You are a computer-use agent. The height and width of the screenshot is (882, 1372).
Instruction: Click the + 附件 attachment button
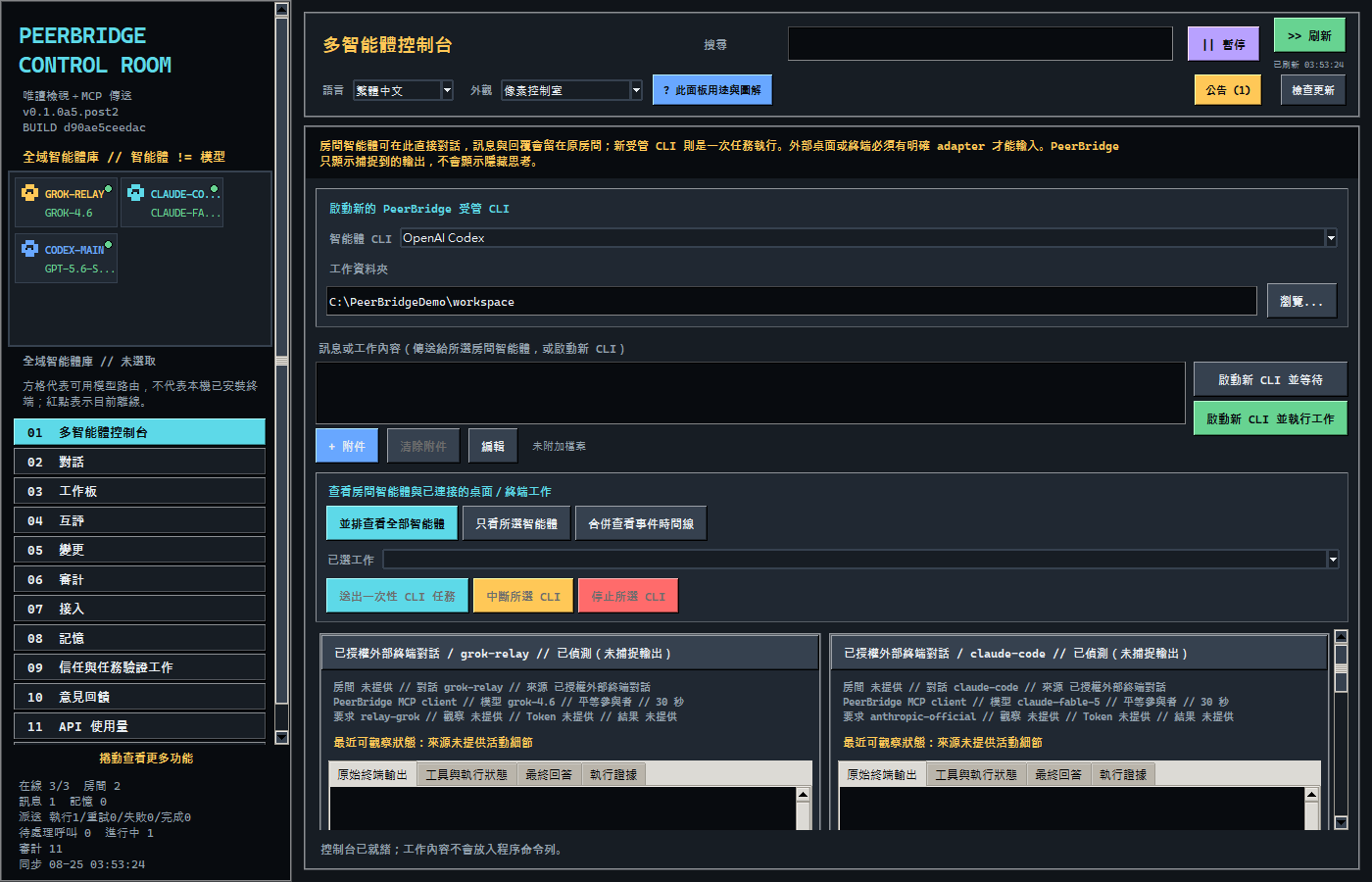coord(347,446)
